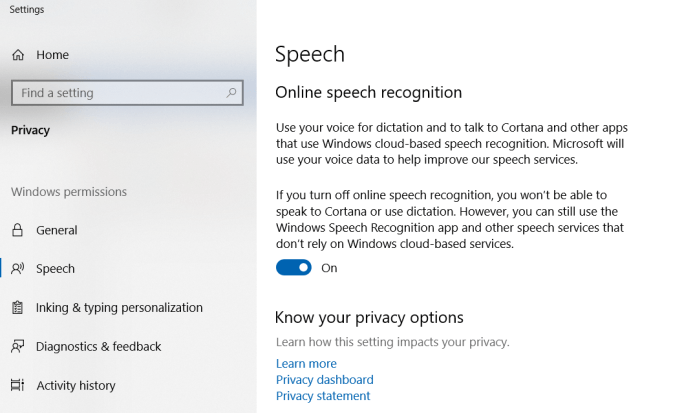The height and width of the screenshot is (413, 680).
Task: Focus the Find a setting box
Action: [127, 93]
